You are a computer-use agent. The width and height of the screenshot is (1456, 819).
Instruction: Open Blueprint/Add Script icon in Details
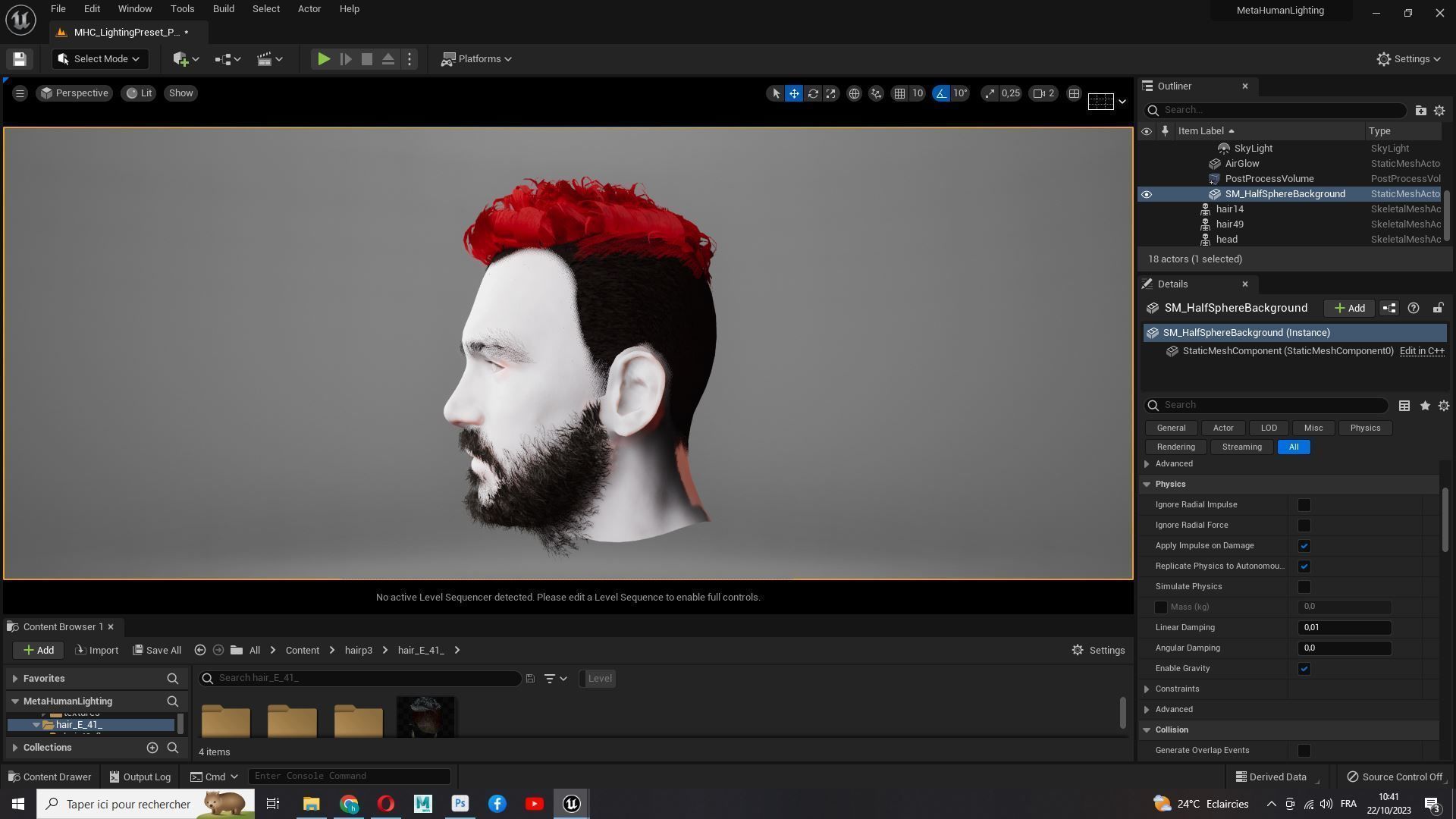1389,308
